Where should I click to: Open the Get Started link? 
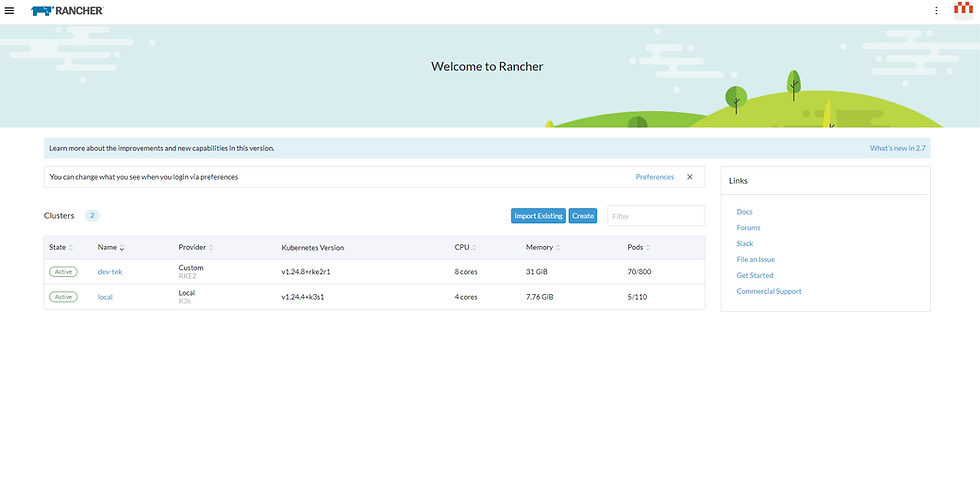click(x=754, y=275)
